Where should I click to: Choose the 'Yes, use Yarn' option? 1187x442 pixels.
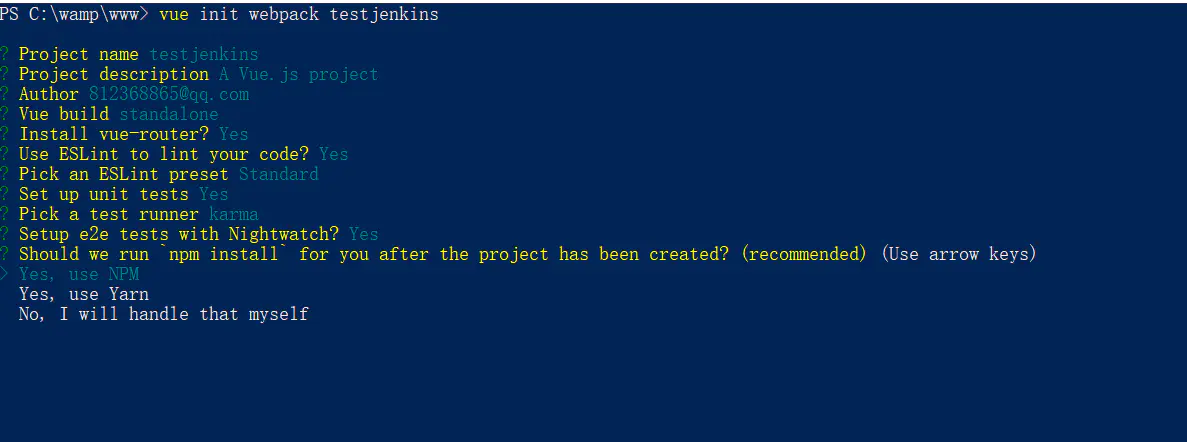click(x=83, y=294)
